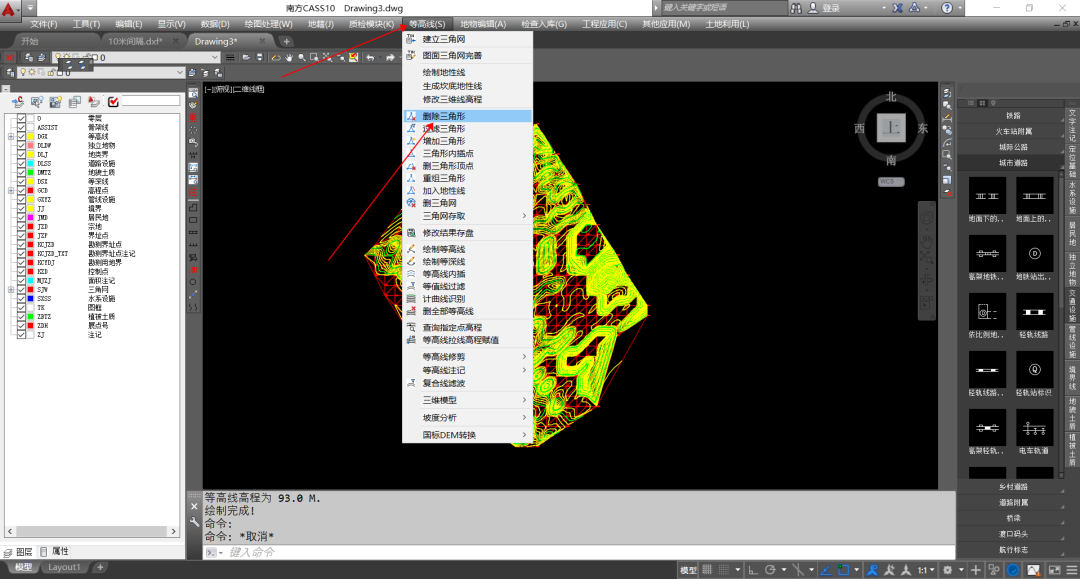The height and width of the screenshot is (579, 1080).
Task: Open the 桥梁 symbol category
Action: point(1012,518)
